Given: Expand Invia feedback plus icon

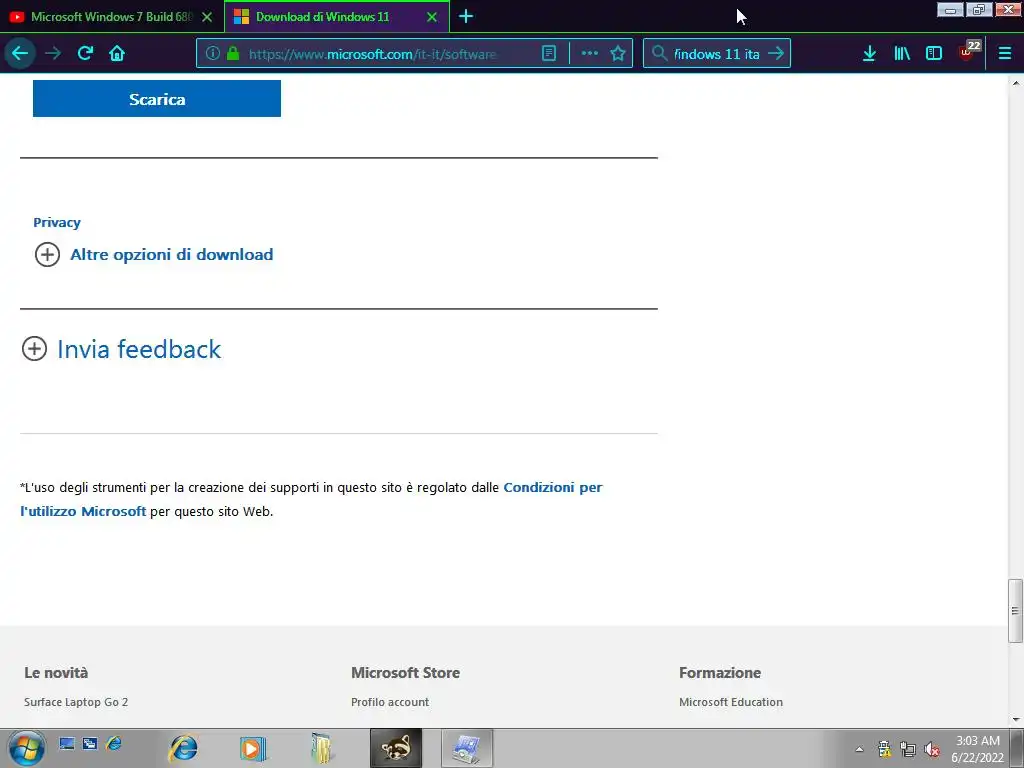Looking at the screenshot, I should (35, 349).
